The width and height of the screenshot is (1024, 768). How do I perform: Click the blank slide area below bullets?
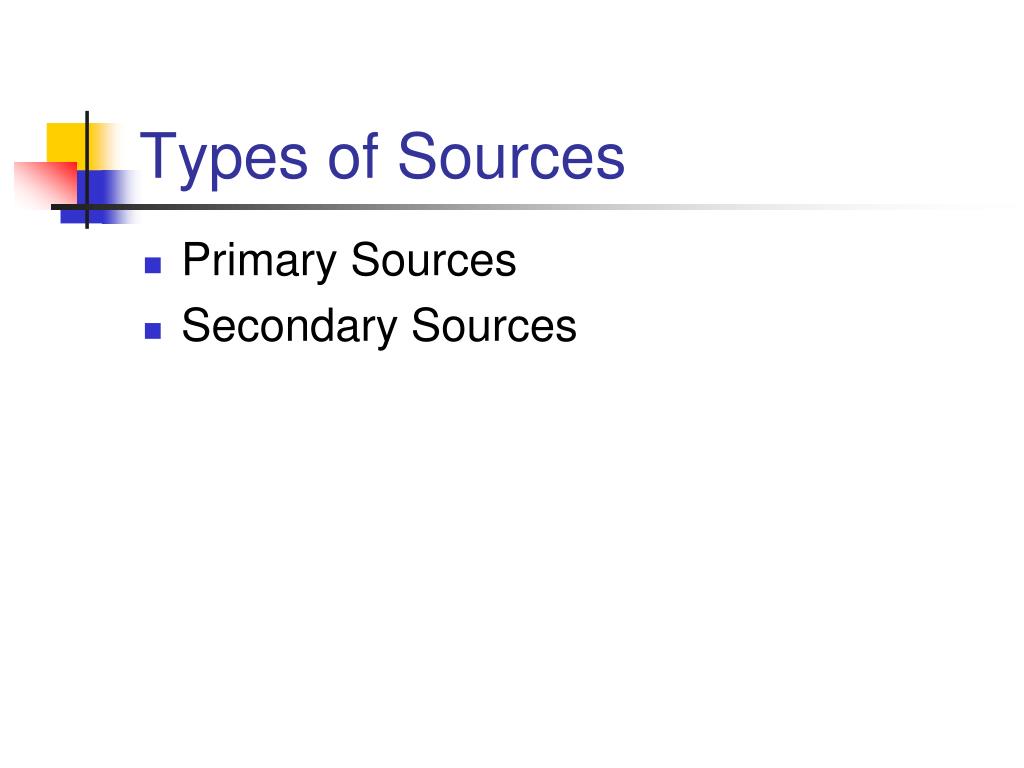tap(512, 555)
